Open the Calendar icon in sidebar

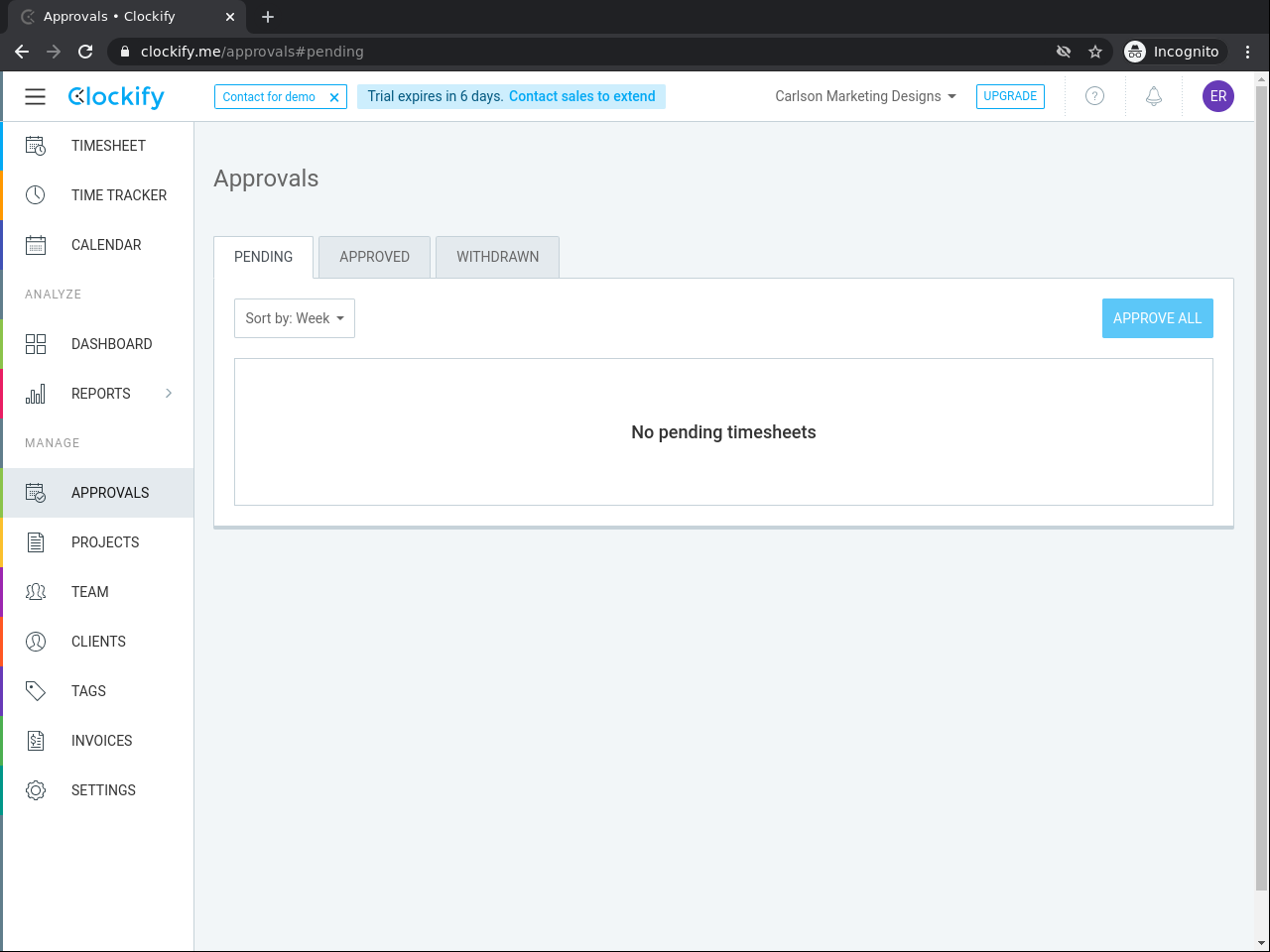click(x=36, y=245)
